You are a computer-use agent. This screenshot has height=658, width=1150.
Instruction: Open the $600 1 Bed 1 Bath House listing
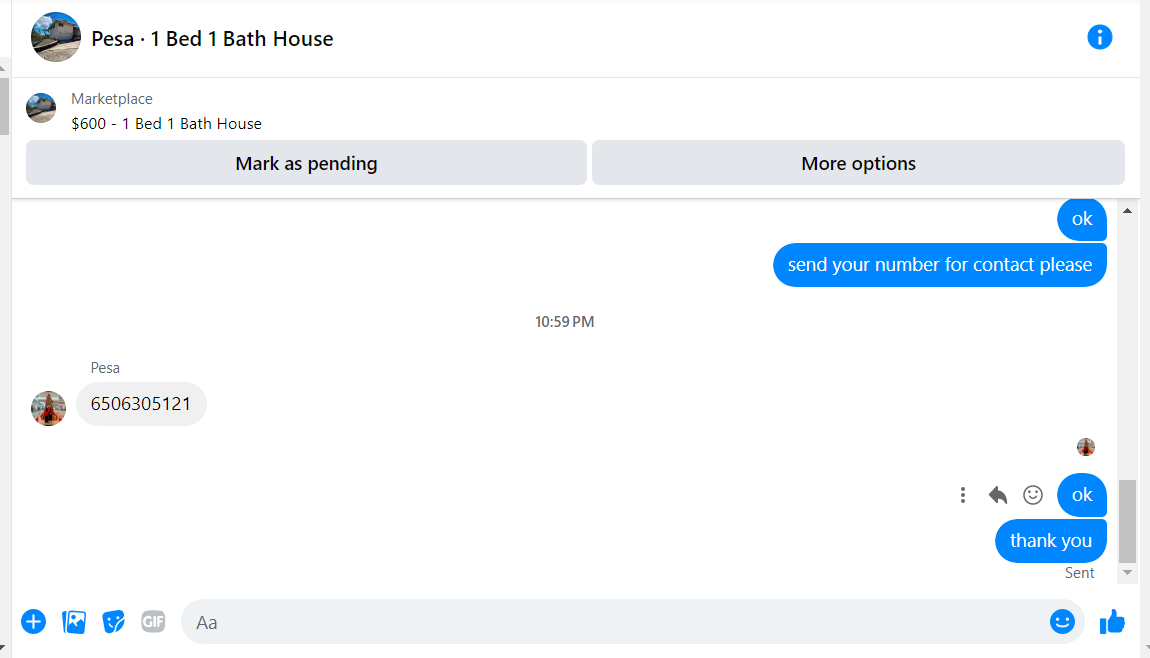pos(166,123)
